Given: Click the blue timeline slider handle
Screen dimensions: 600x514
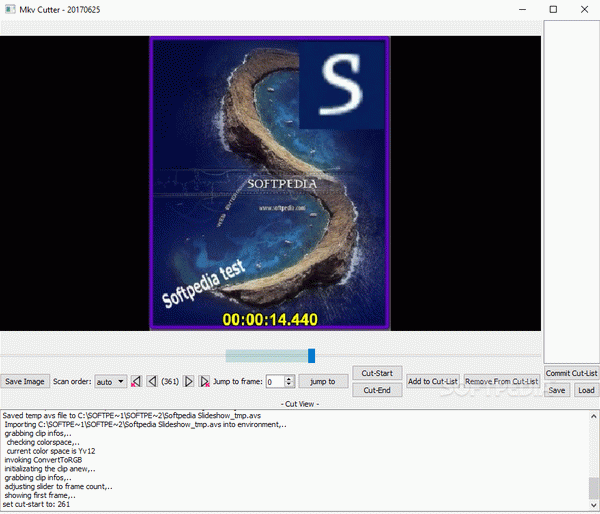Looking at the screenshot, I should [x=311, y=356].
